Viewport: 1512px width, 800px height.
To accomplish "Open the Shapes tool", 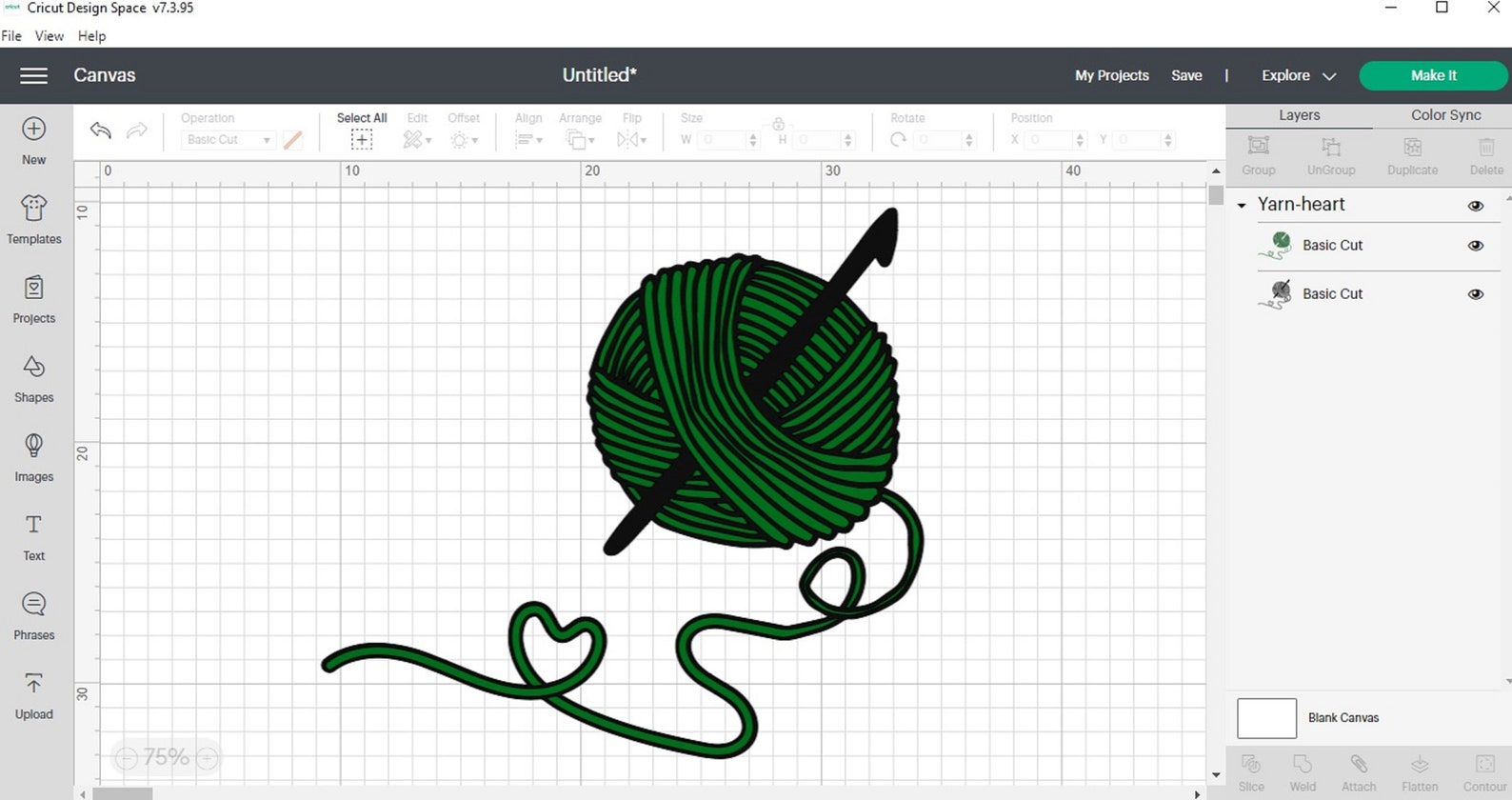I will coord(33,378).
